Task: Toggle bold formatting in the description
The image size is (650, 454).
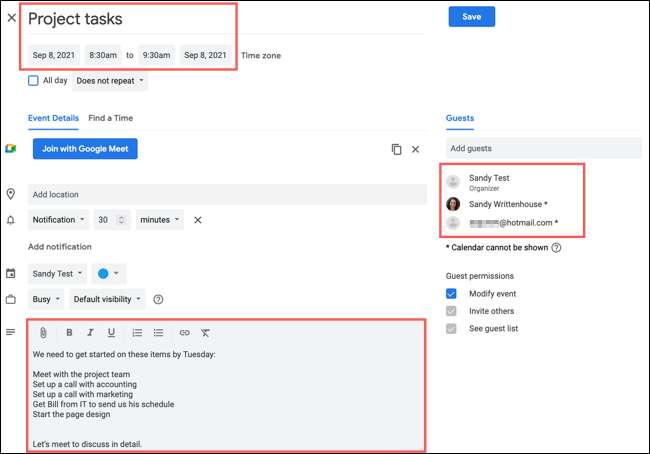Action: [x=69, y=333]
